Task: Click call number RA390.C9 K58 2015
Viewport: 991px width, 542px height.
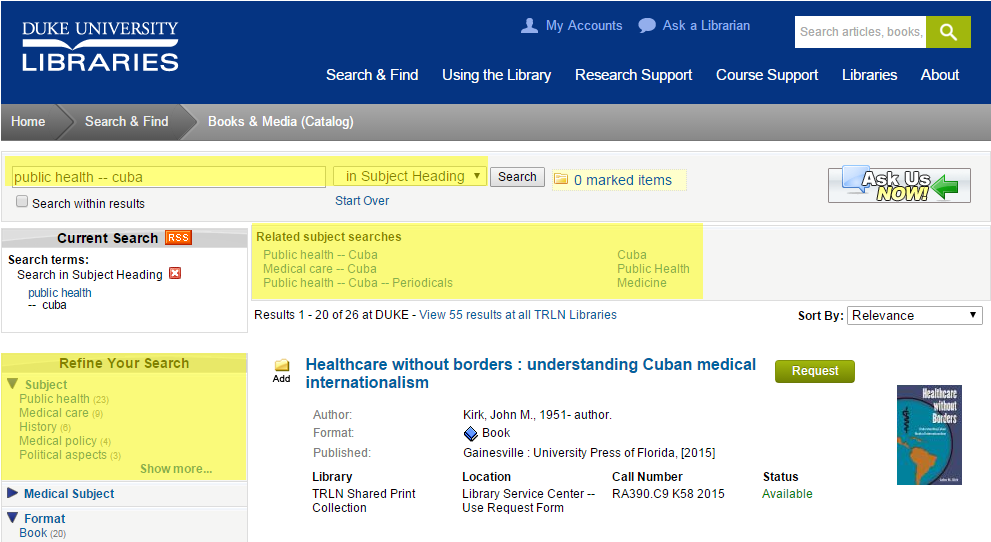Action: click(668, 493)
